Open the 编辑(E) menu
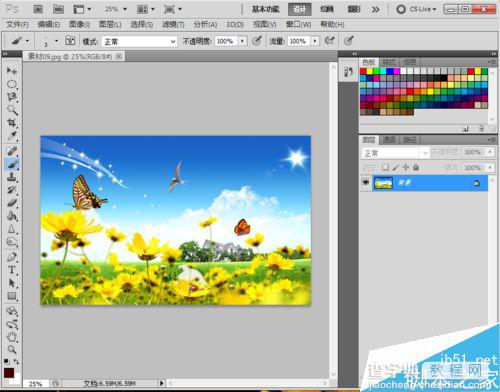This screenshot has width=500, height=392. click(x=49, y=24)
